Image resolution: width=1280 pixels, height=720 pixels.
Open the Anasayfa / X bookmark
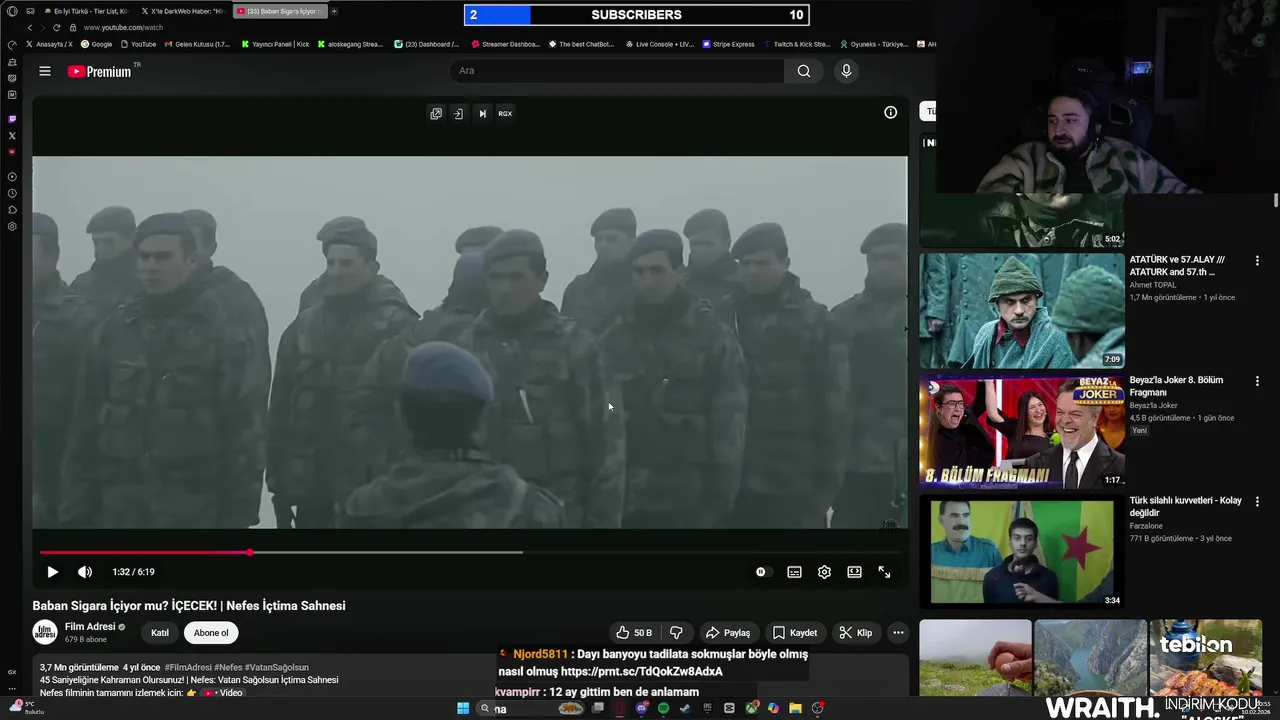pos(49,44)
